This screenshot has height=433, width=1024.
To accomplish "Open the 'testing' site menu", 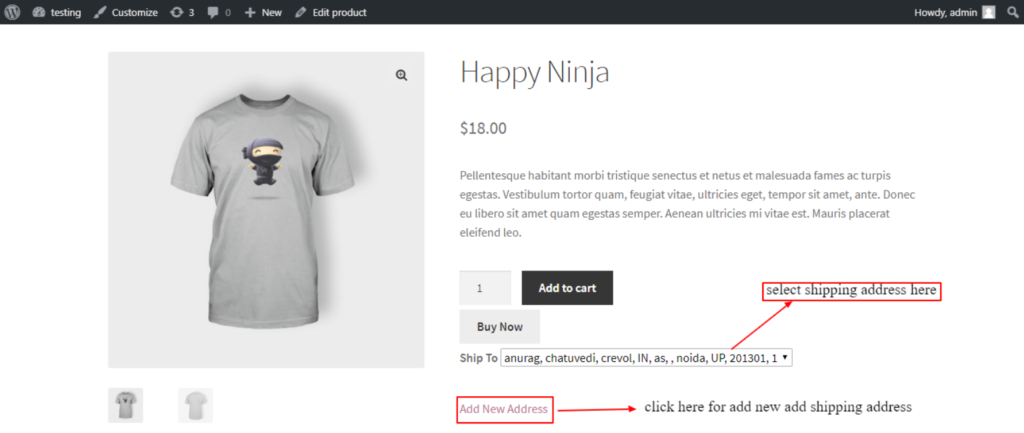I will click(60, 12).
